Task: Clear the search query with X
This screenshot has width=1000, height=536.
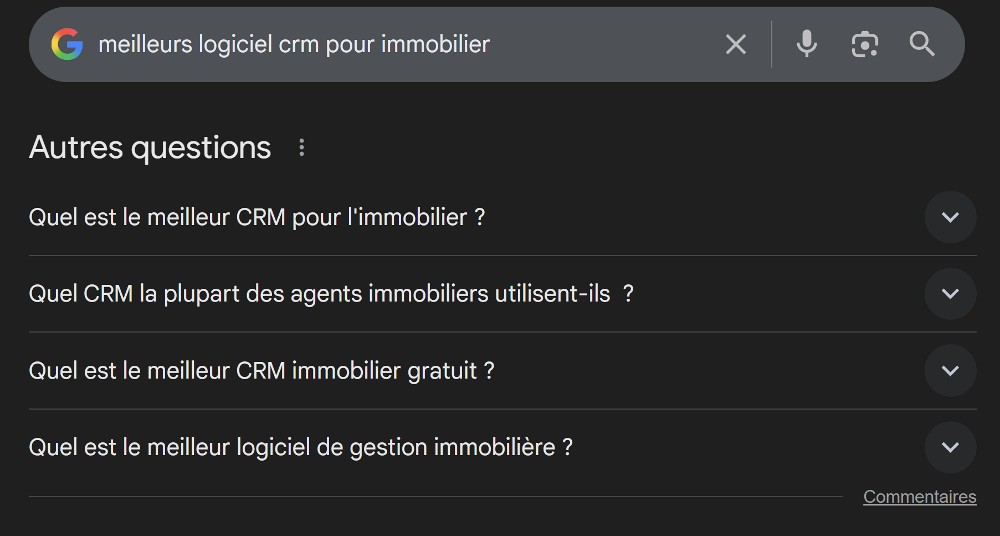Action: (x=736, y=44)
